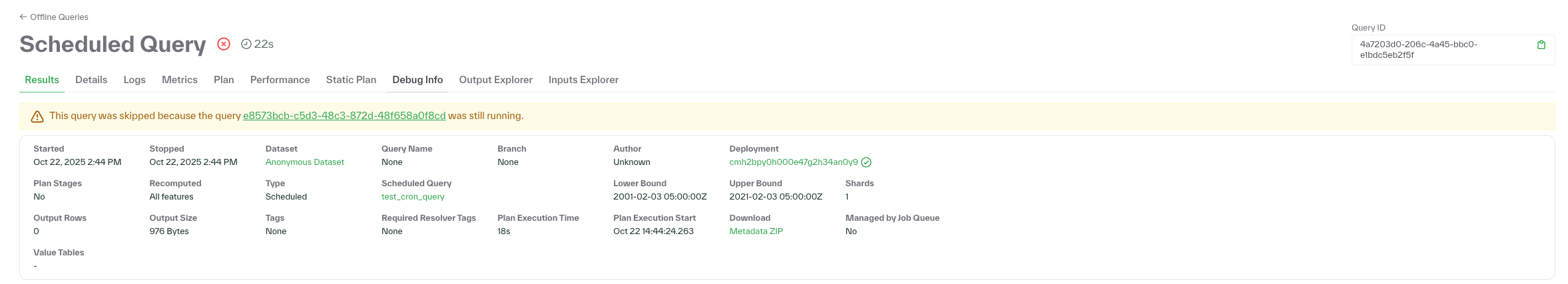The width and height of the screenshot is (1568, 284).
Task: Go back to Offline Queries
Action: click(x=54, y=17)
